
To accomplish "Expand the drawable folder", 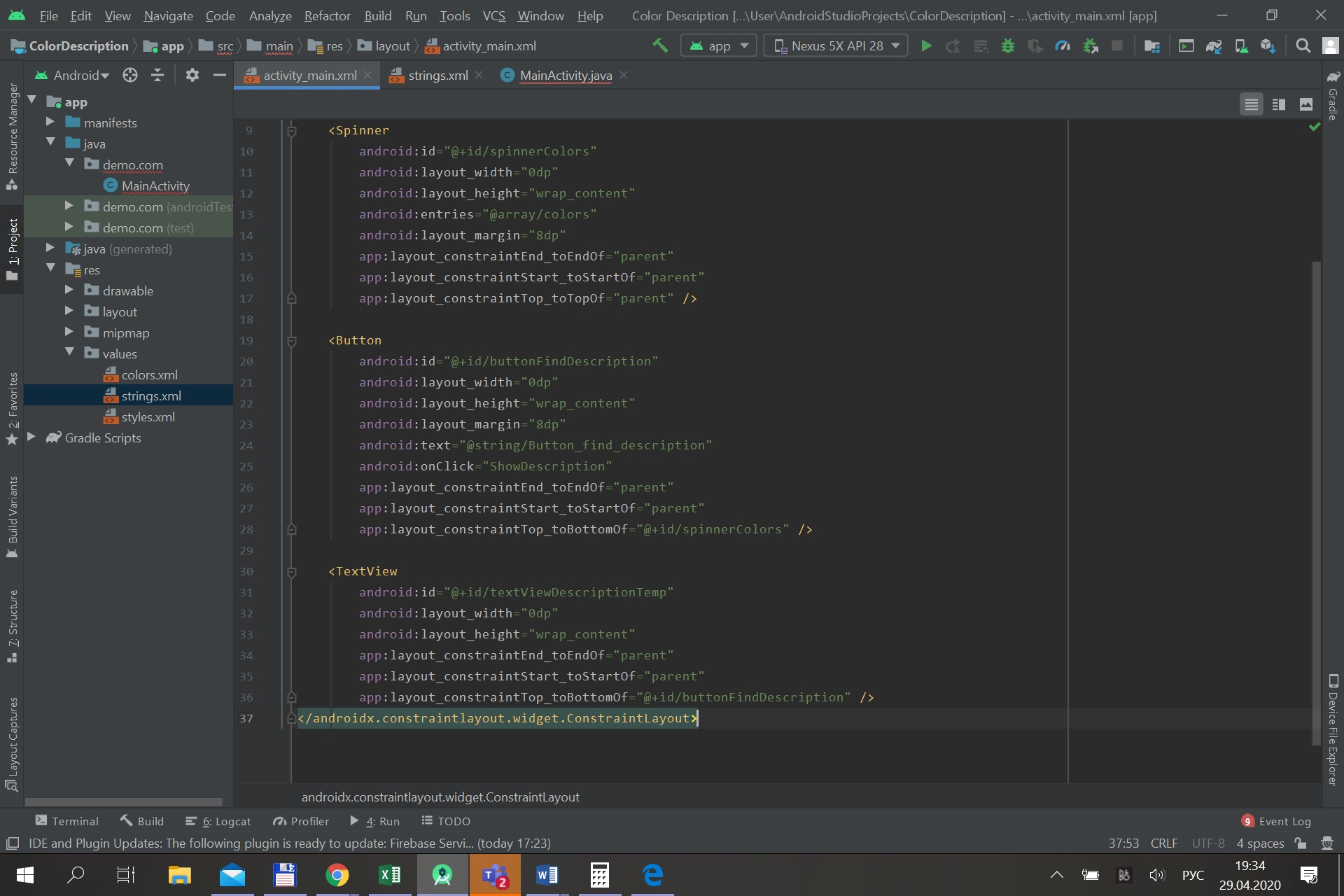I will coord(69,289).
